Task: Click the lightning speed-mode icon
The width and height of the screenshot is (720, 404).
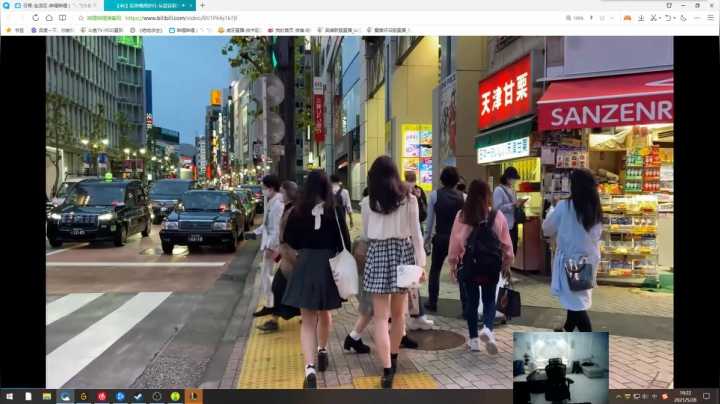Action: tap(591, 18)
